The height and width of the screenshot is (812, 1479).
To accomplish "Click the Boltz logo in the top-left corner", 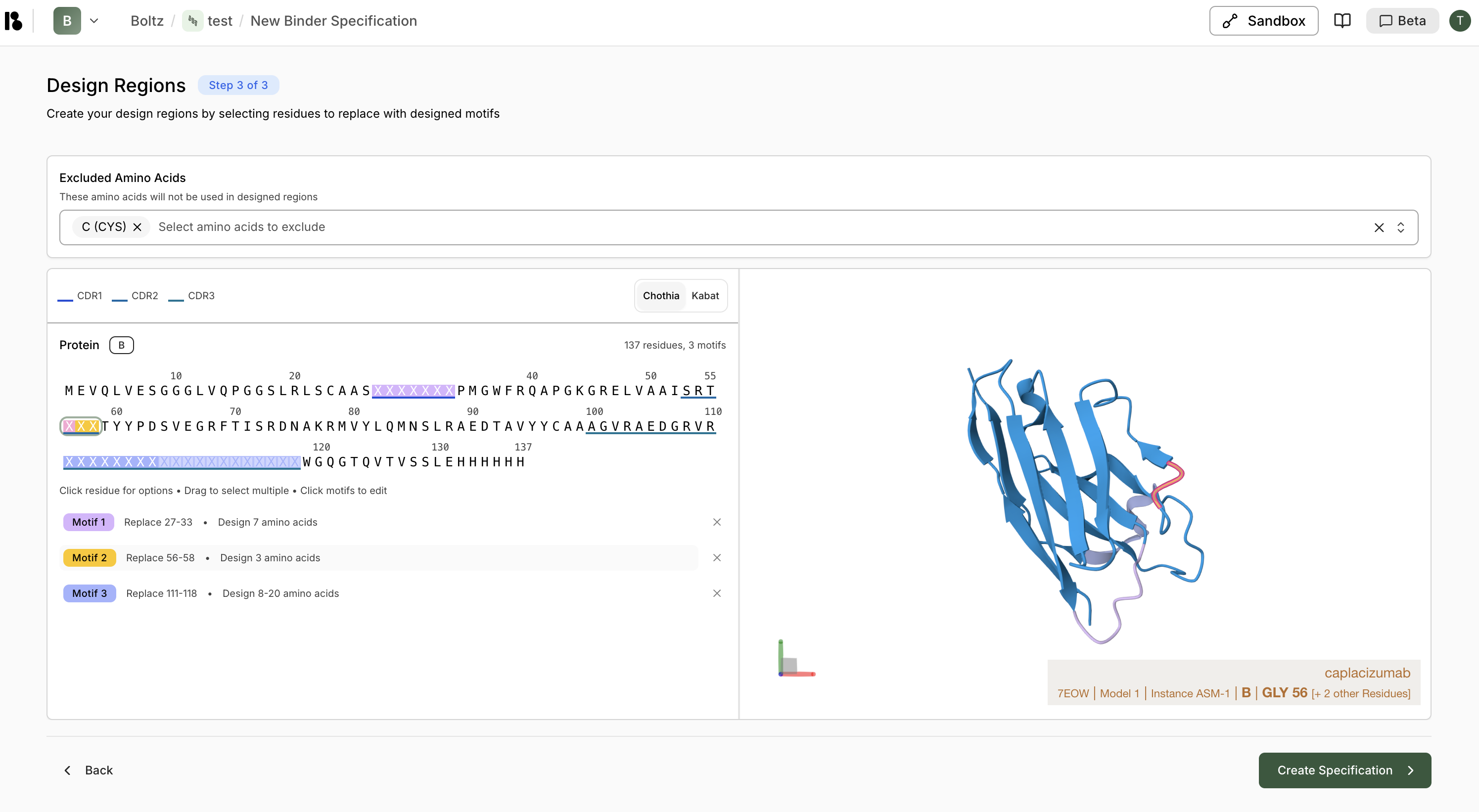I will pyautogui.click(x=14, y=20).
